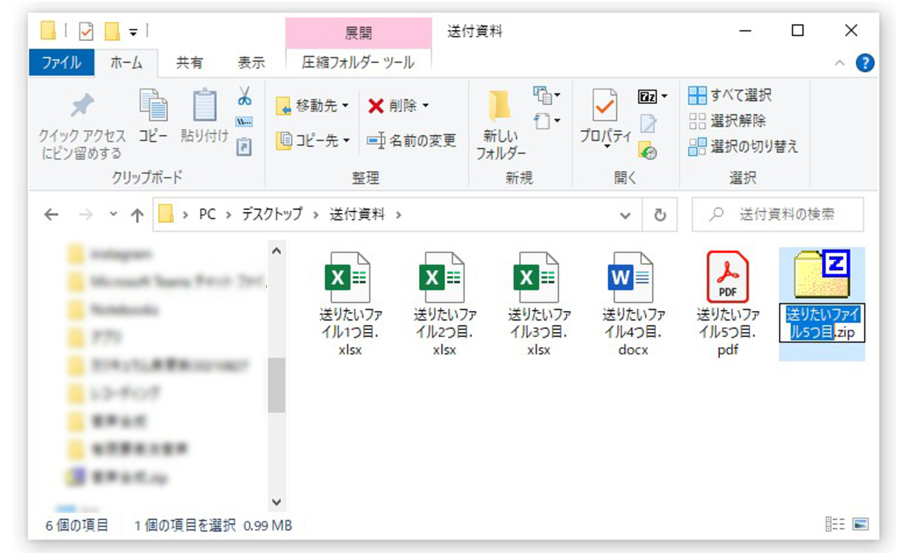The width and height of the screenshot is (906, 555).
Task: Expand the 削除 dropdown arrow
Action: pos(426,106)
